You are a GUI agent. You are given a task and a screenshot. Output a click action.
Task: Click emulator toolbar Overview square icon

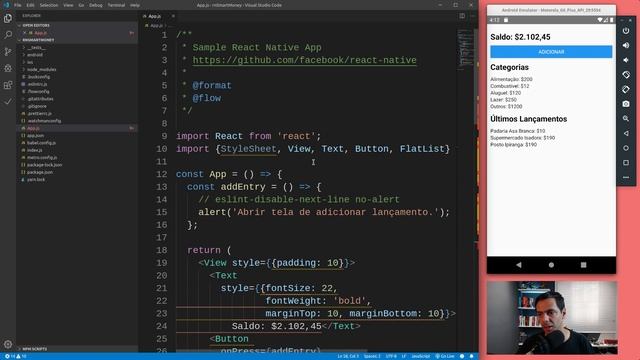pyautogui.click(x=626, y=163)
